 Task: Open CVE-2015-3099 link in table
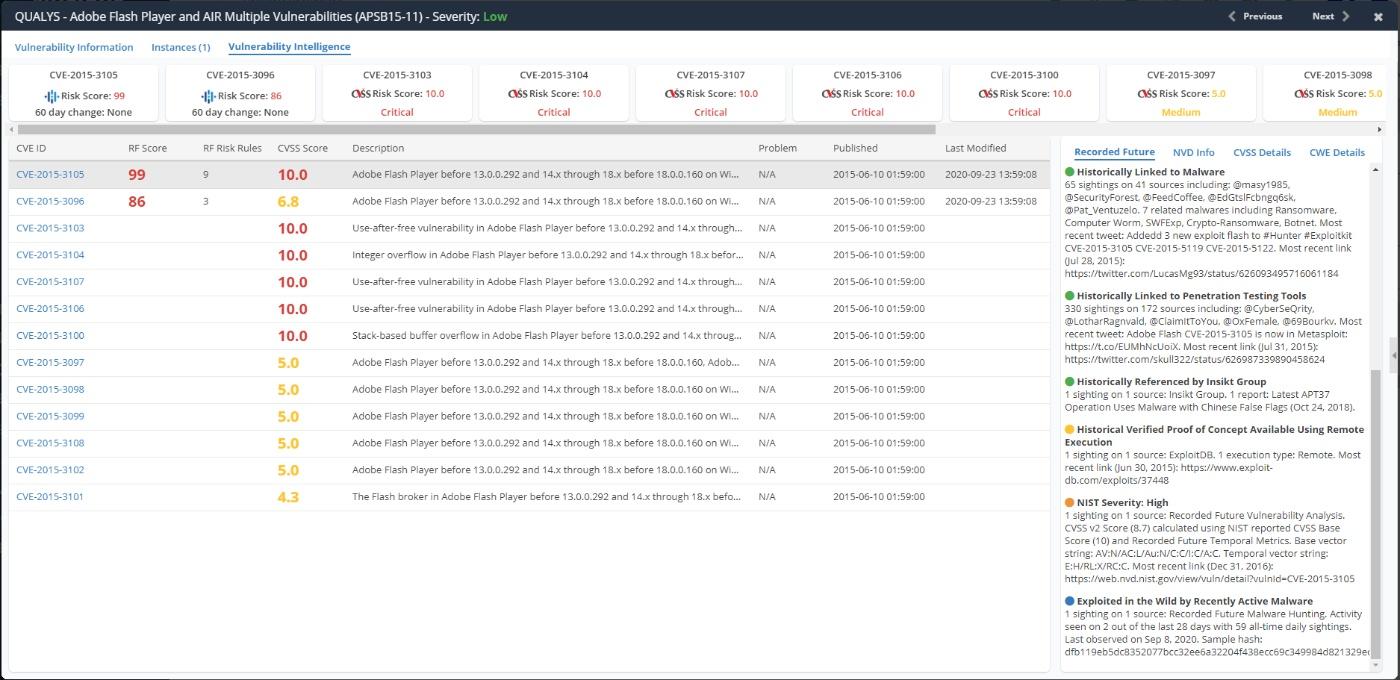[x=50, y=416]
